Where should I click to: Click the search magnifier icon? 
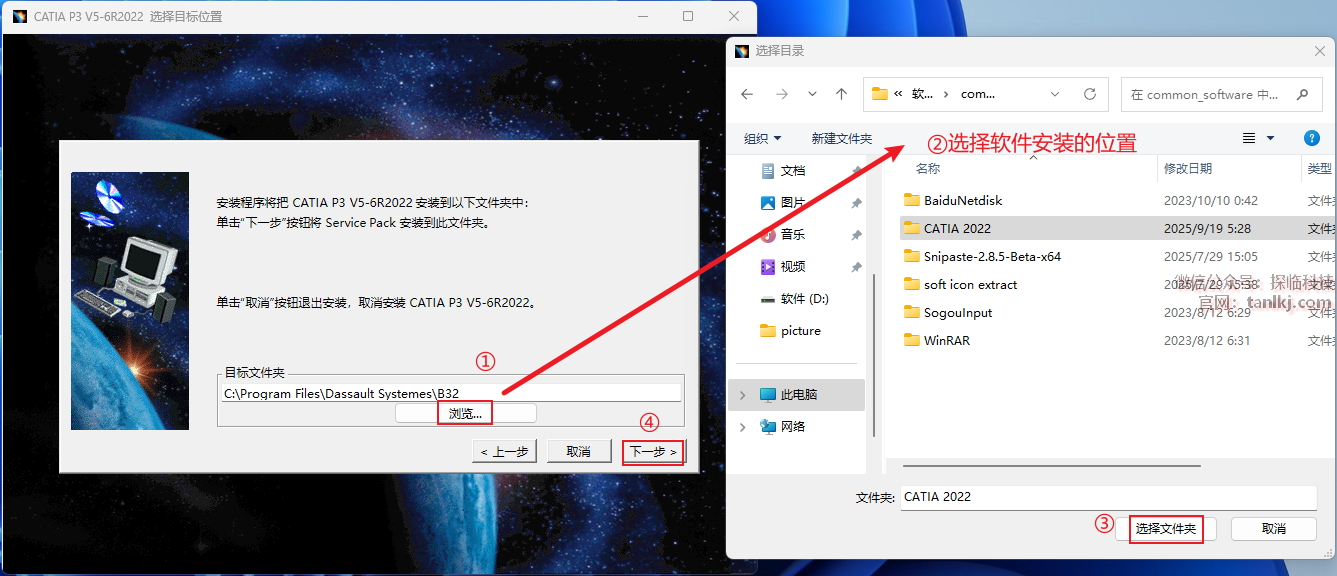(1302, 94)
